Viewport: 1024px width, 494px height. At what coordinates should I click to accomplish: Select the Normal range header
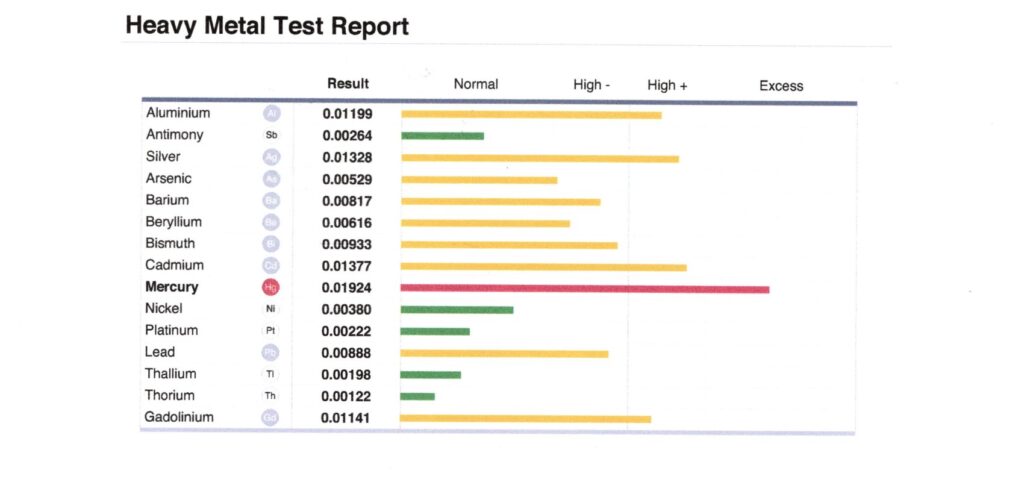point(476,85)
